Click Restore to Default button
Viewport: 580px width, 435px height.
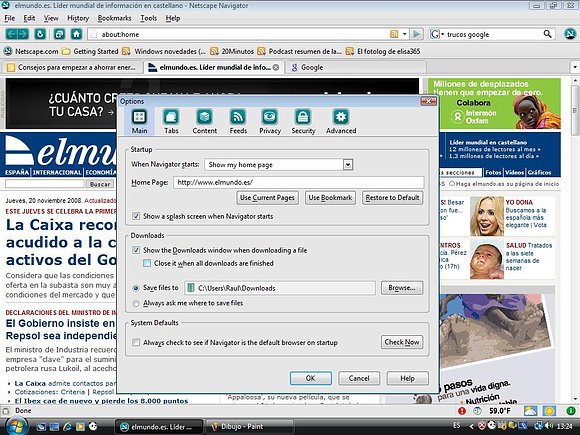(392, 198)
